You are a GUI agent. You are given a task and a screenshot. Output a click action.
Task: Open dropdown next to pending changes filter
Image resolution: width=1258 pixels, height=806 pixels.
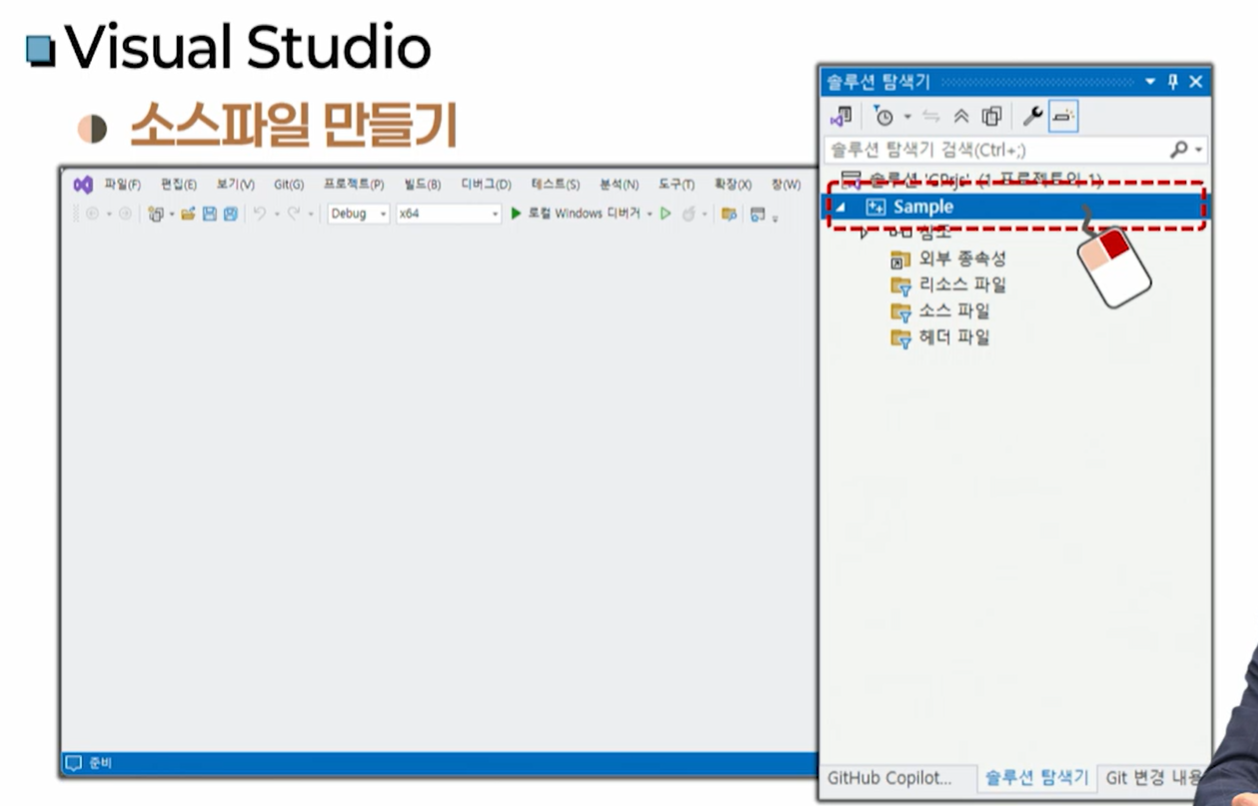(x=908, y=117)
